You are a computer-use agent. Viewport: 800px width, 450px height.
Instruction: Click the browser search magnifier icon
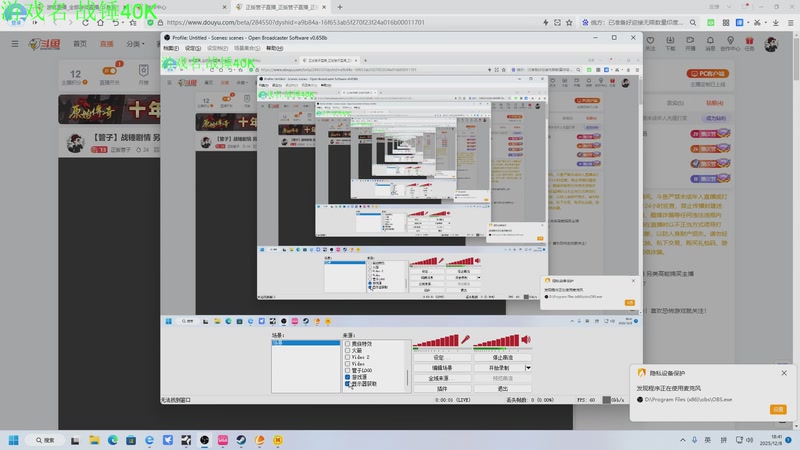[693, 22]
